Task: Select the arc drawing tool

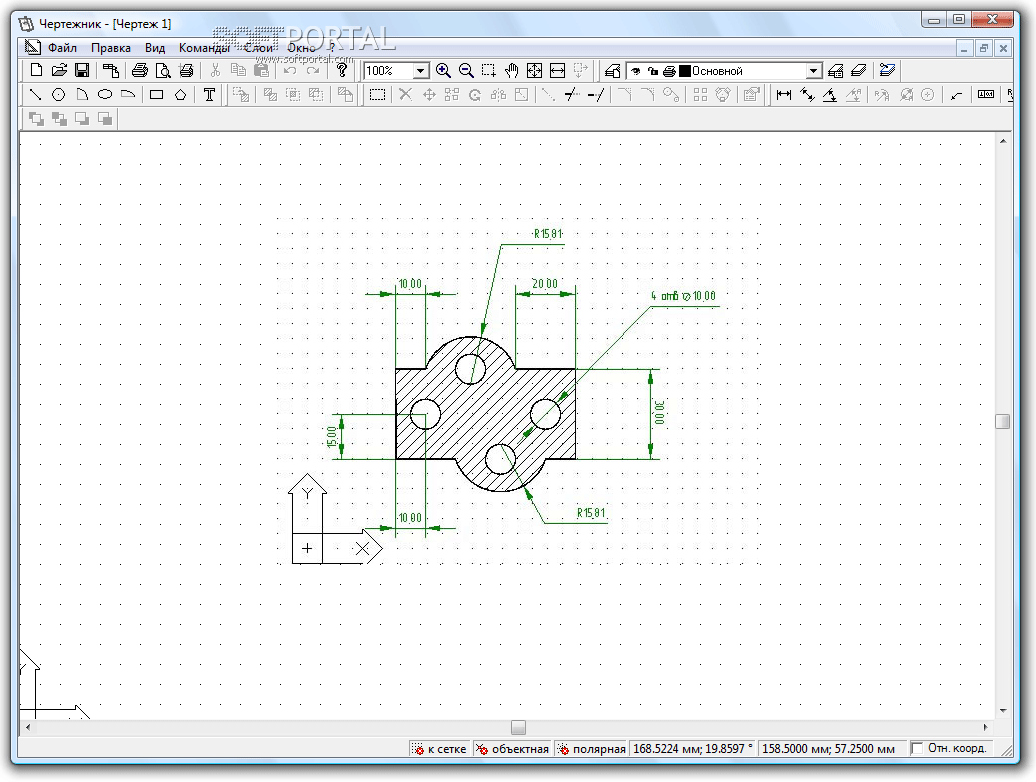Action: point(82,94)
